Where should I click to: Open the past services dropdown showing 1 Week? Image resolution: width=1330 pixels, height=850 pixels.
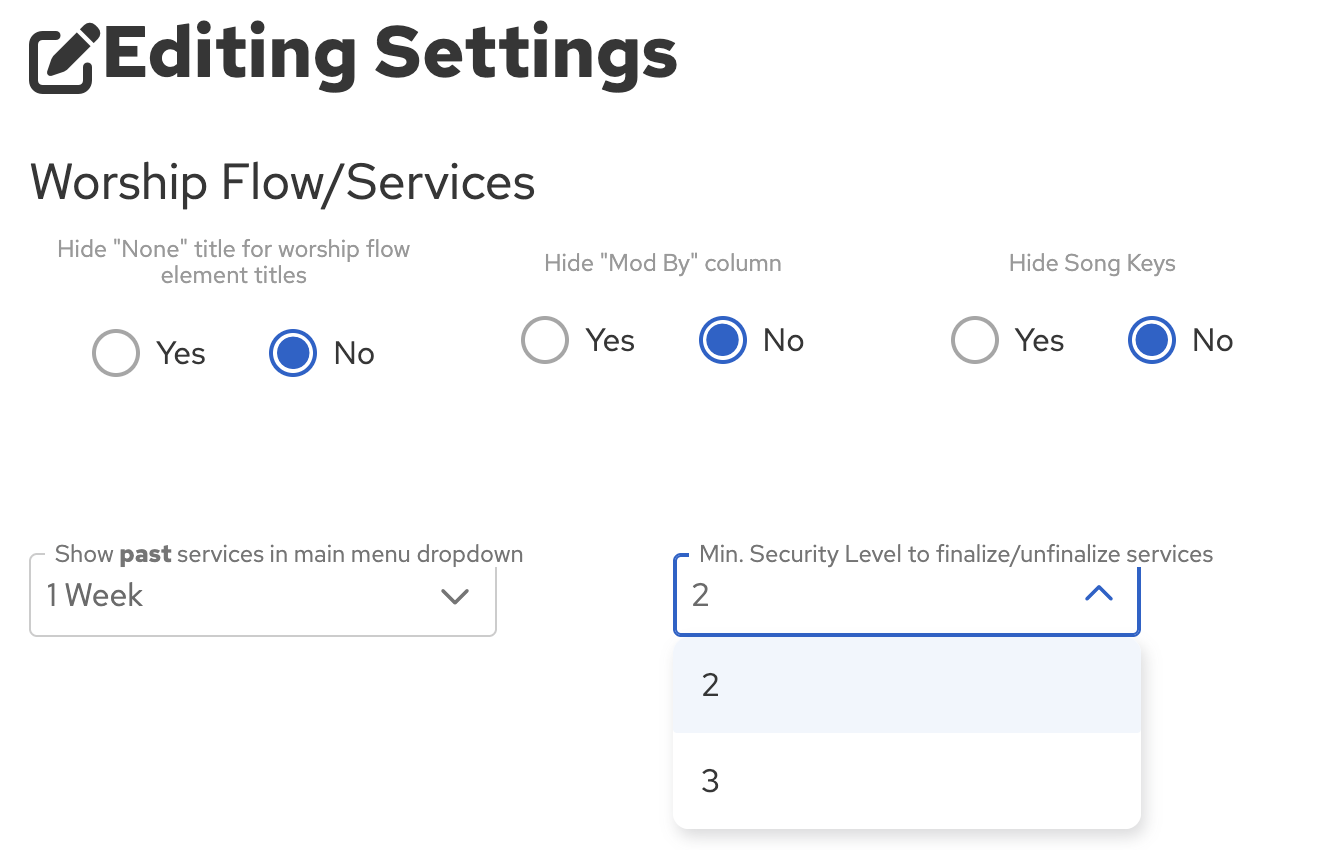[240, 596]
